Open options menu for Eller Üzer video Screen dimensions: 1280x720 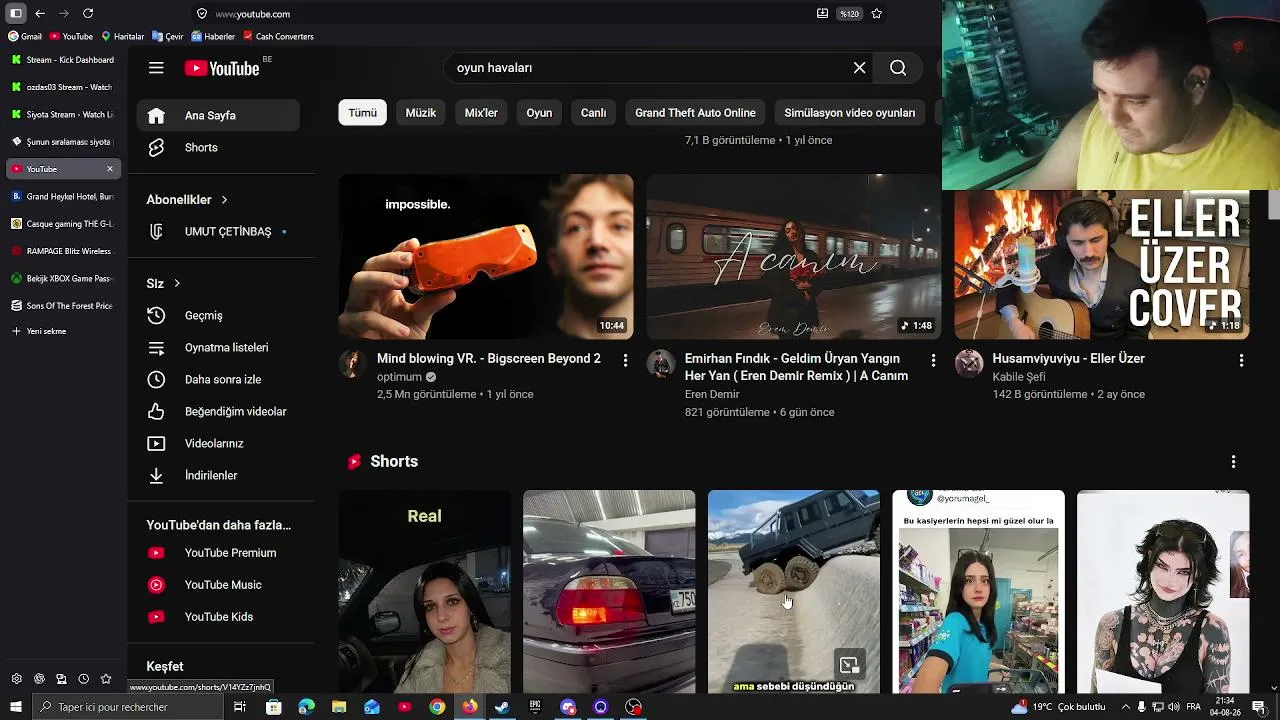pos(1242,360)
